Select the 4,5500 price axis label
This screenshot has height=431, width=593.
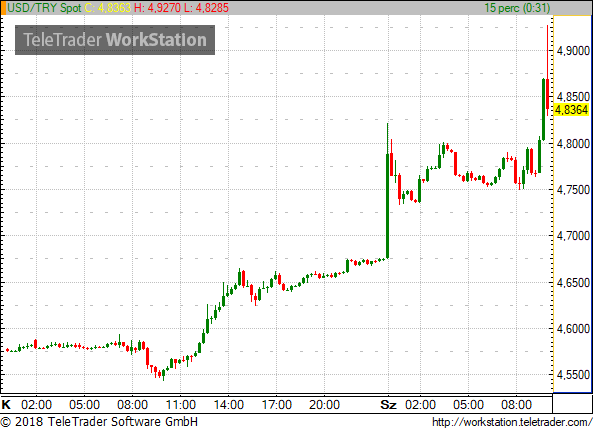point(573,375)
